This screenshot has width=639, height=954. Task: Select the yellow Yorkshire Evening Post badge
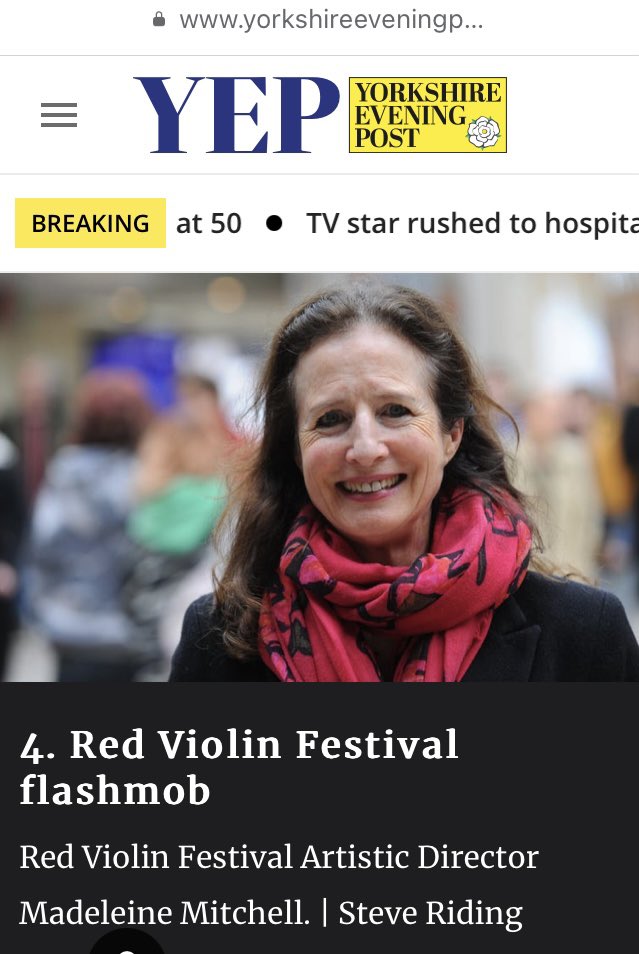coord(428,115)
